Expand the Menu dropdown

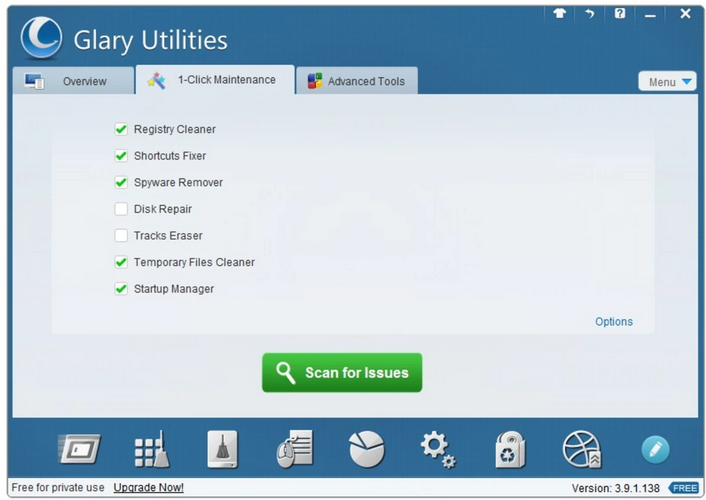coord(667,82)
